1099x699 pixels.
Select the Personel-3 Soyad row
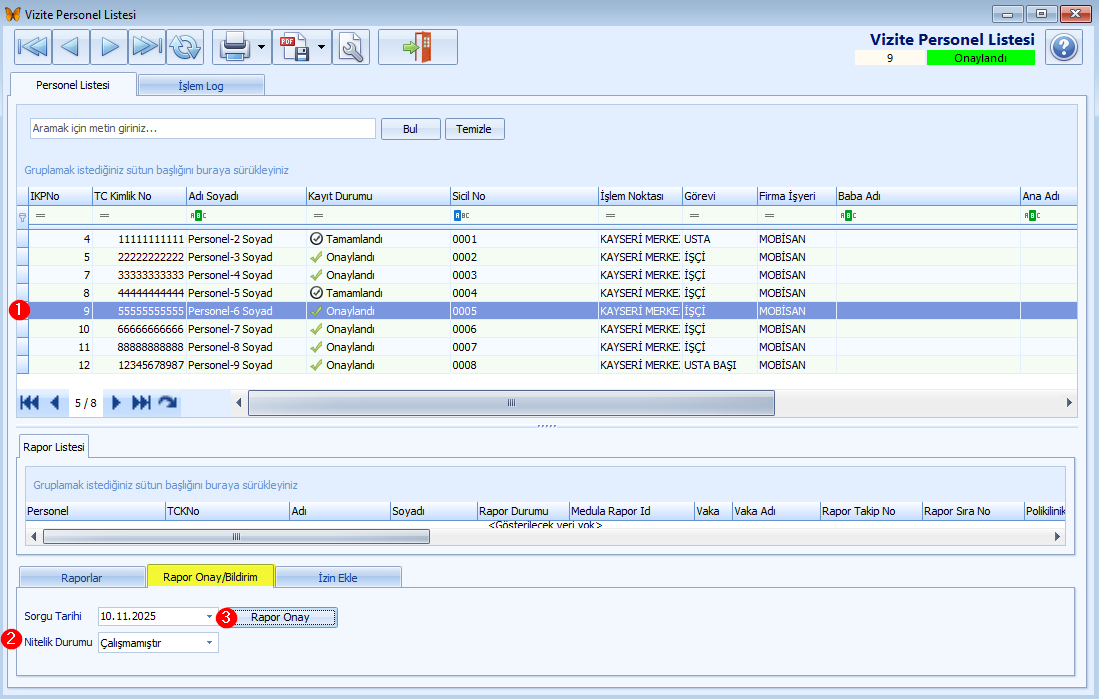click(x=230, y=257)
